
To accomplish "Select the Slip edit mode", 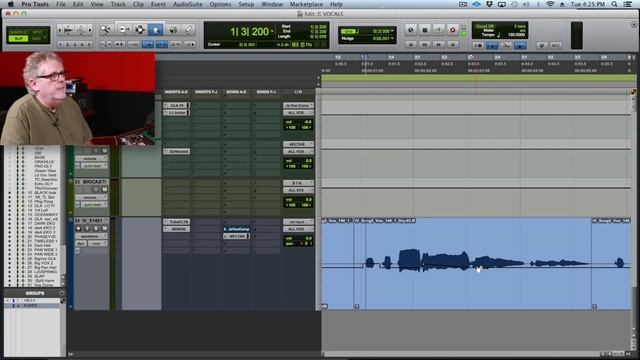I will tap(18, 38).
